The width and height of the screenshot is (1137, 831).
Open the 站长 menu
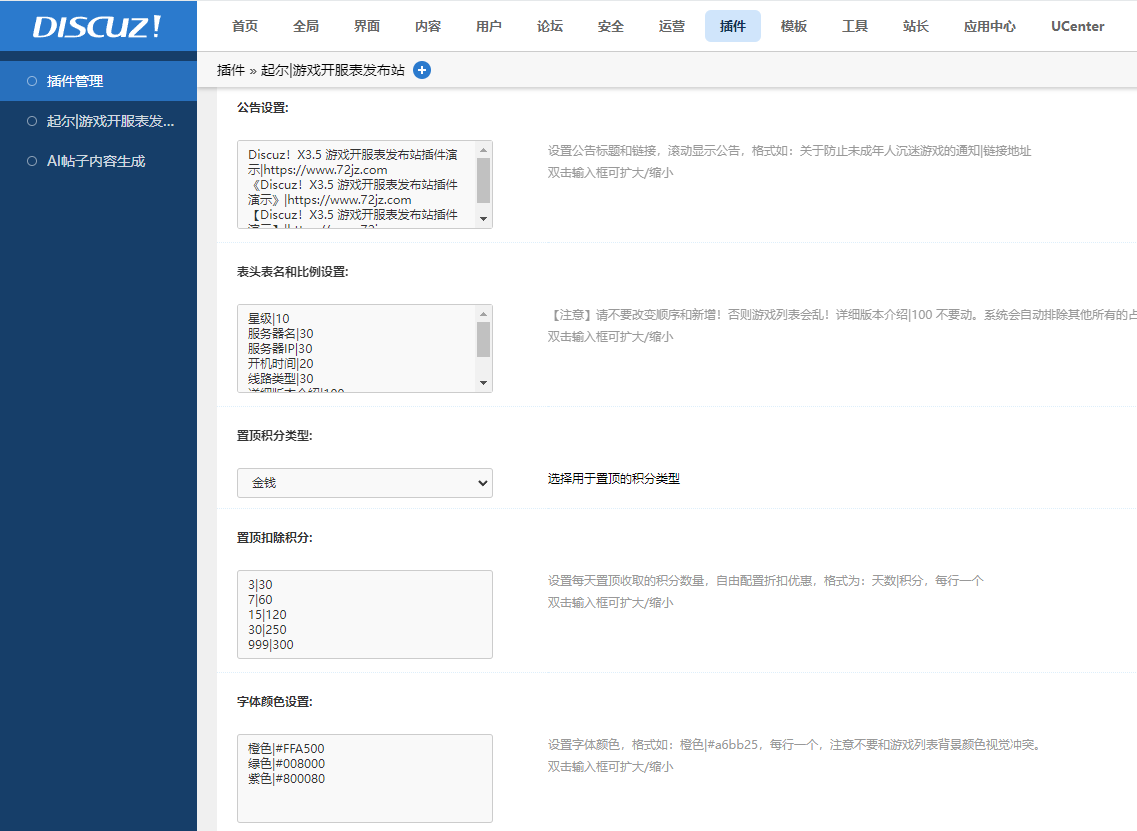(x=916, y=26)
